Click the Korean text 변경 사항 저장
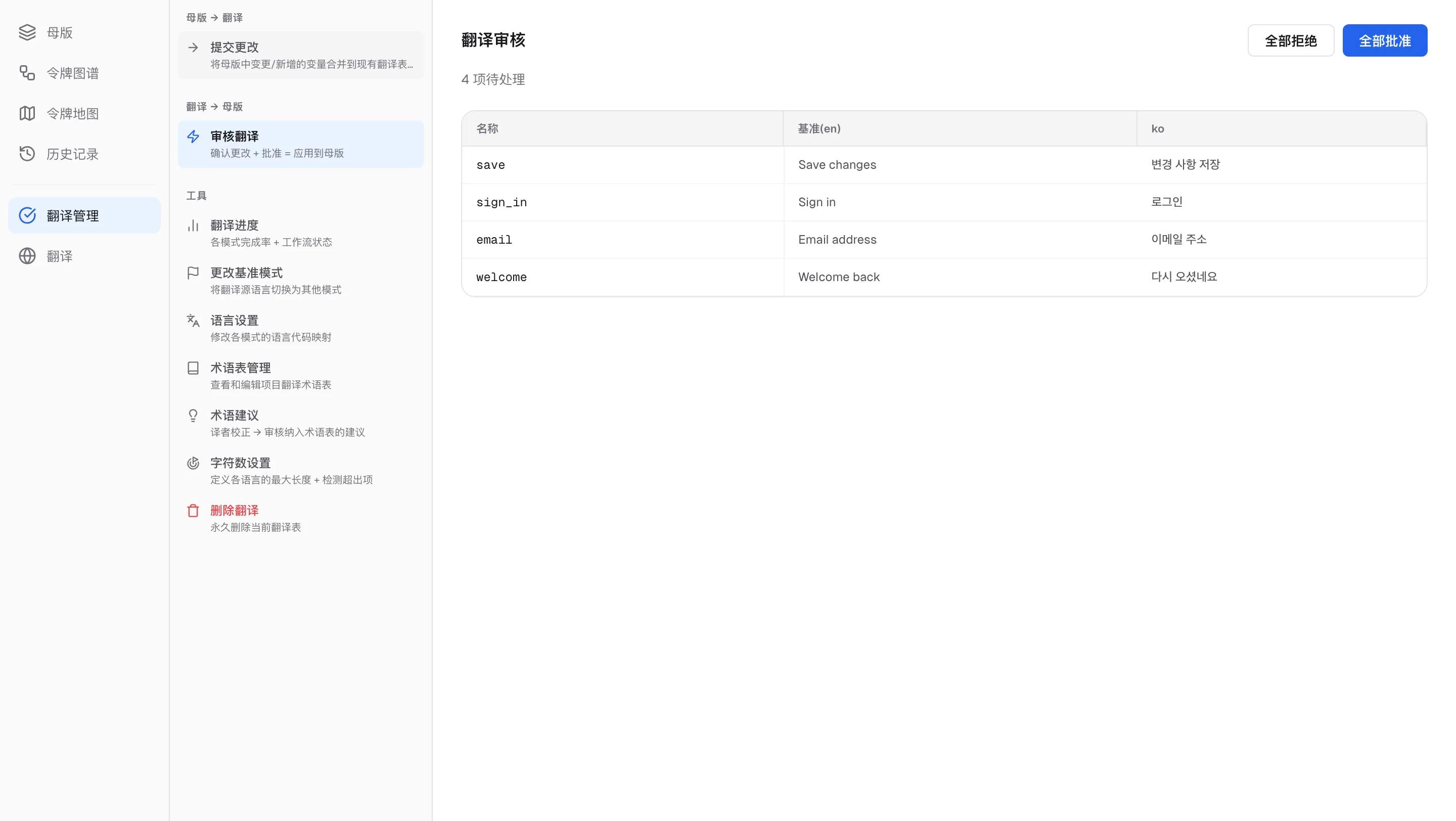 coord(1185,164)
